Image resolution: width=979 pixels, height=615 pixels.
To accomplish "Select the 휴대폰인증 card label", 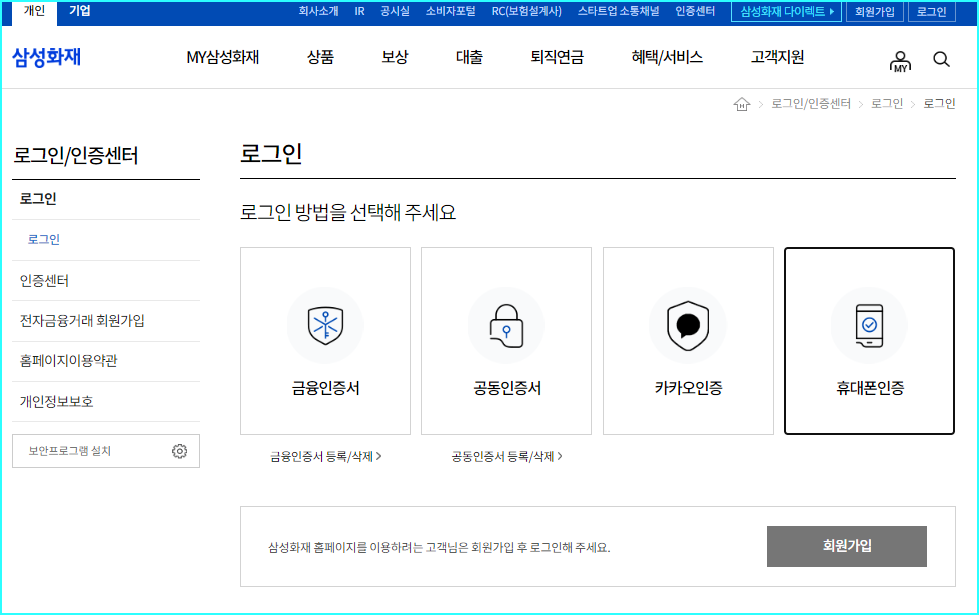I will click(x=870, y=388).
